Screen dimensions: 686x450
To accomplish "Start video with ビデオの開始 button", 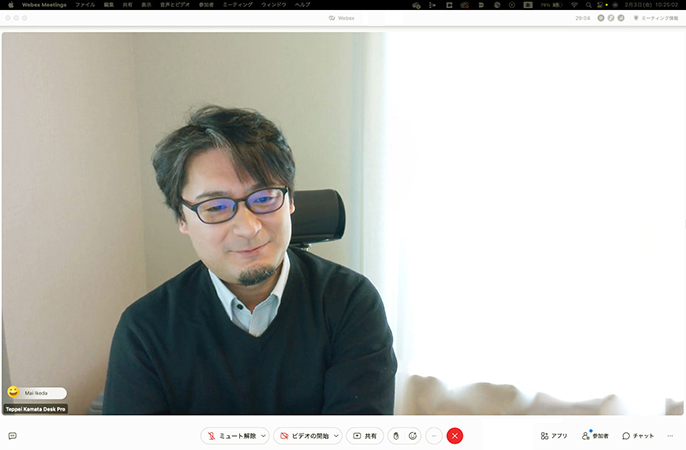I will (x=303, y=436).
